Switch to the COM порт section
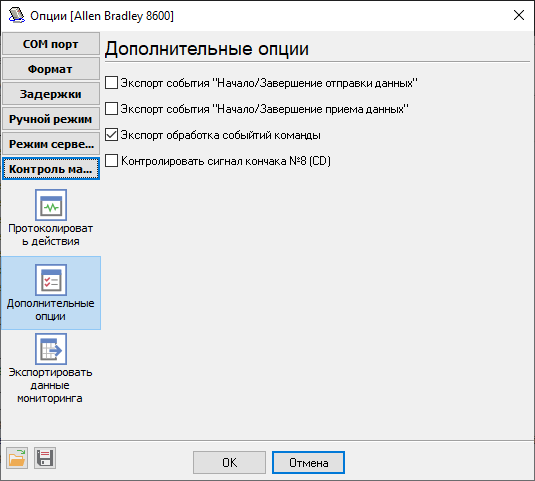This screenshot has height=481, width=535. point(51,44)
